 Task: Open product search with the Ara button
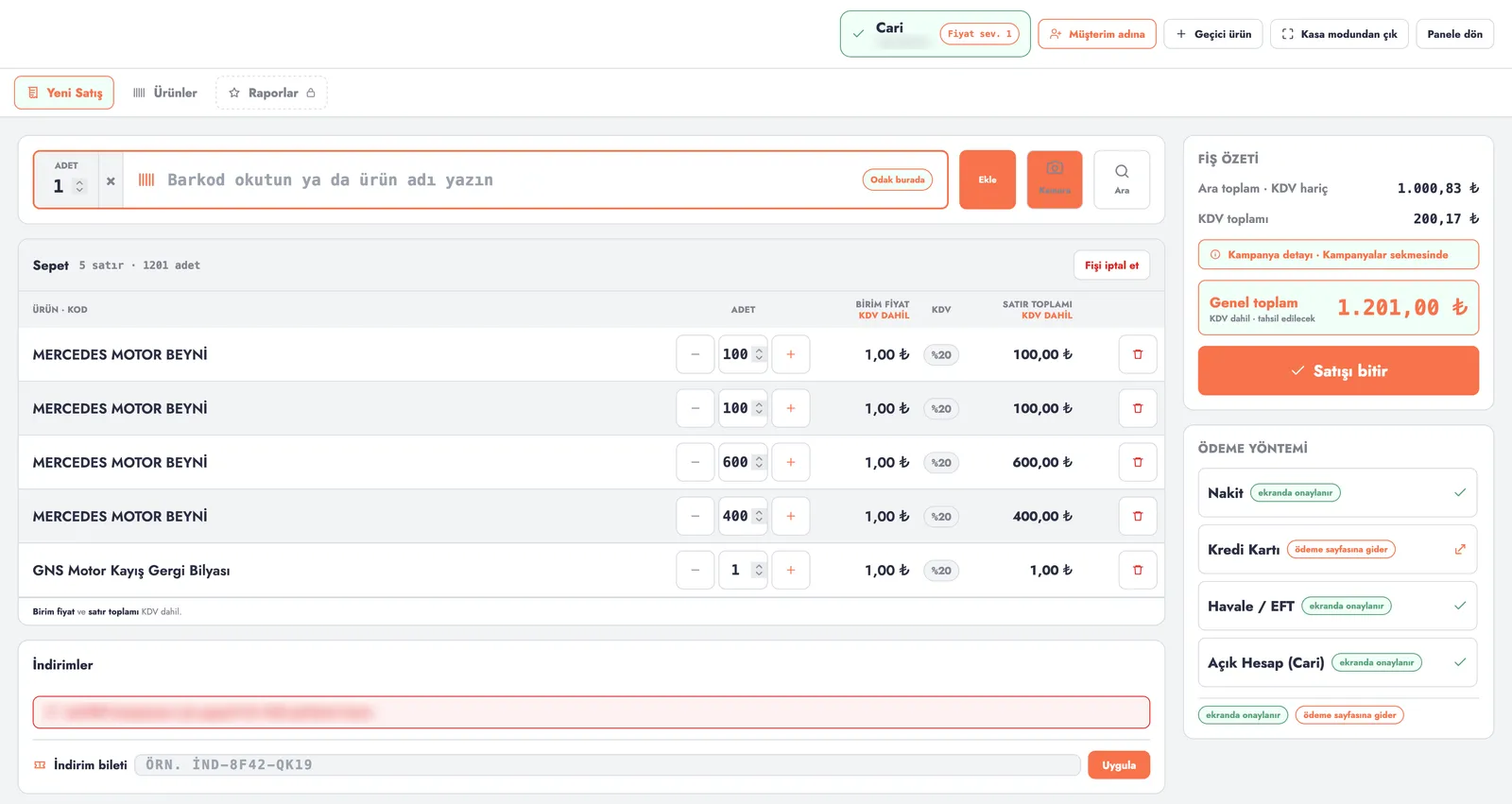click(x=1122, y=180)
